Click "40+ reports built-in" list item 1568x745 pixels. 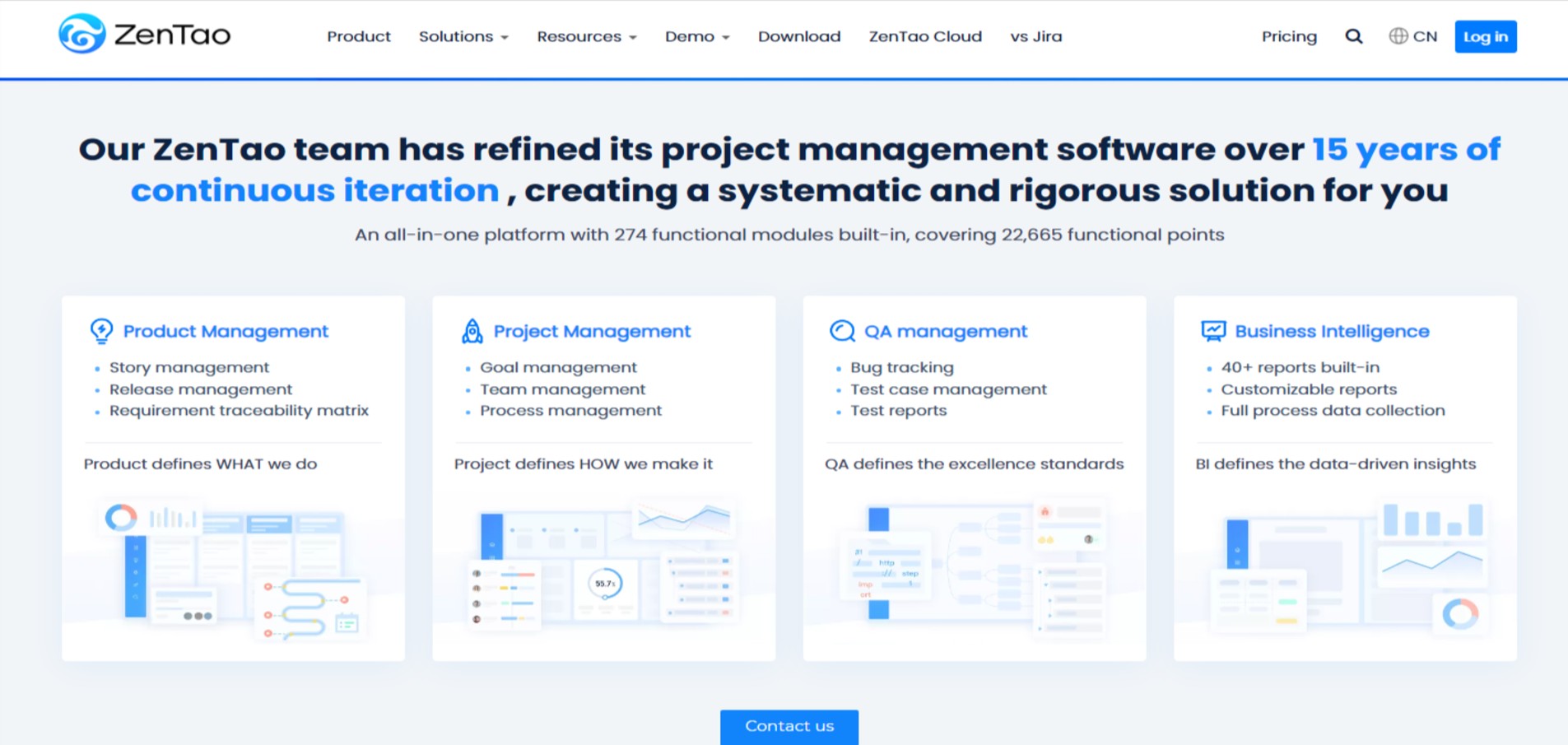pos(1300,367)
